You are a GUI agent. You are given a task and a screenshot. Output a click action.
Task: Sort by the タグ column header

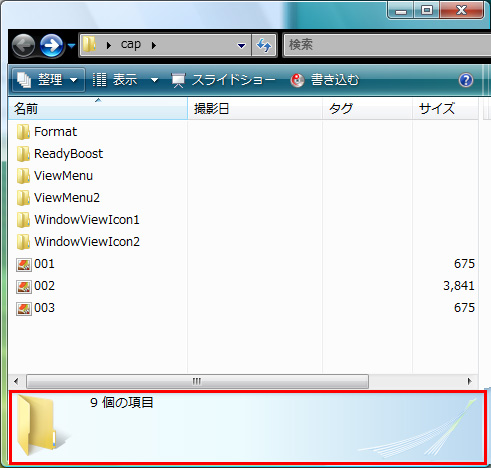coord(367,109)
